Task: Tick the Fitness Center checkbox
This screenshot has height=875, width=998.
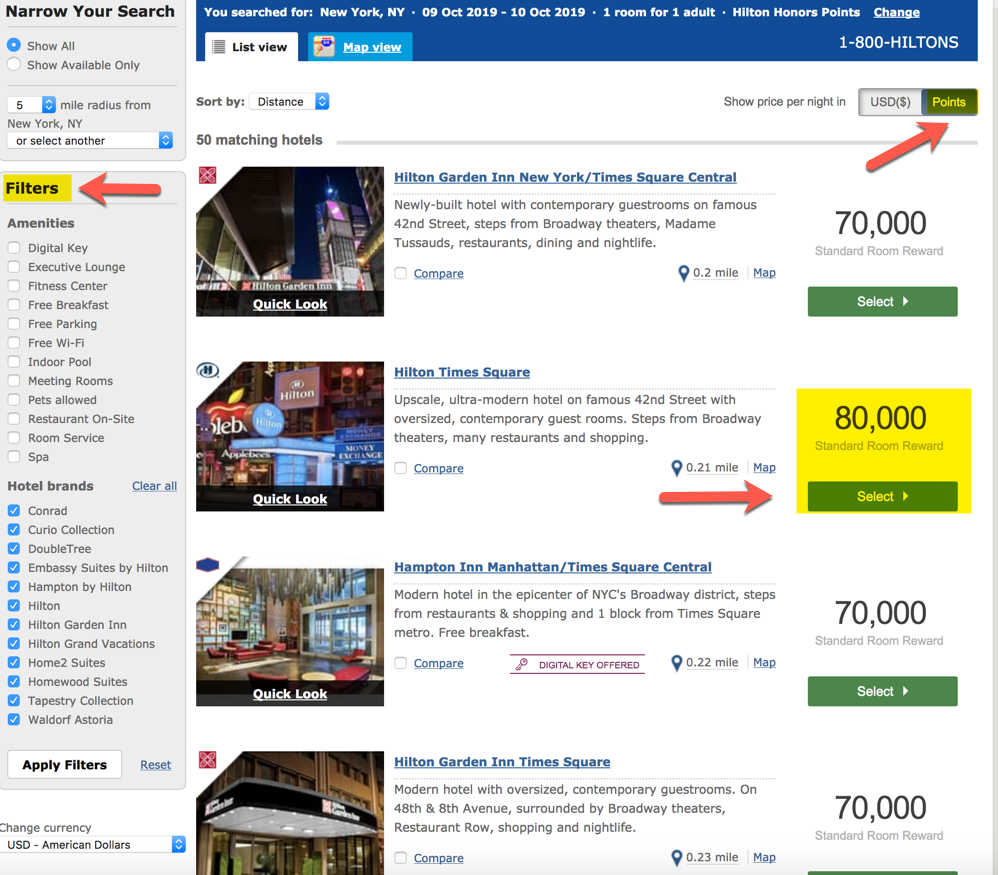Action: [13, 286]
